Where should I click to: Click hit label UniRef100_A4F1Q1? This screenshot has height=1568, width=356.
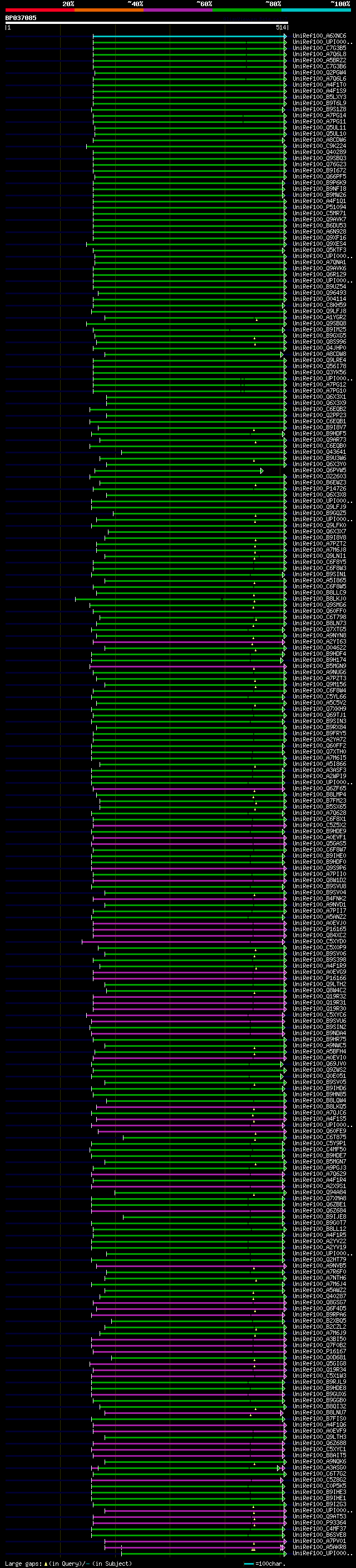tap(319, 201)
